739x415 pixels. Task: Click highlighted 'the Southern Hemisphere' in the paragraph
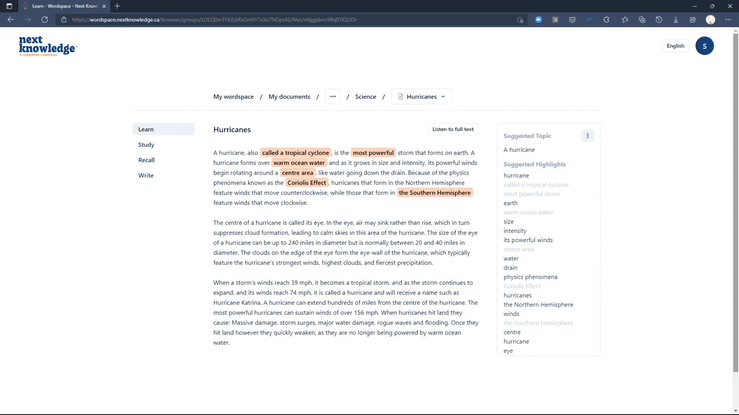click(435, 193)
